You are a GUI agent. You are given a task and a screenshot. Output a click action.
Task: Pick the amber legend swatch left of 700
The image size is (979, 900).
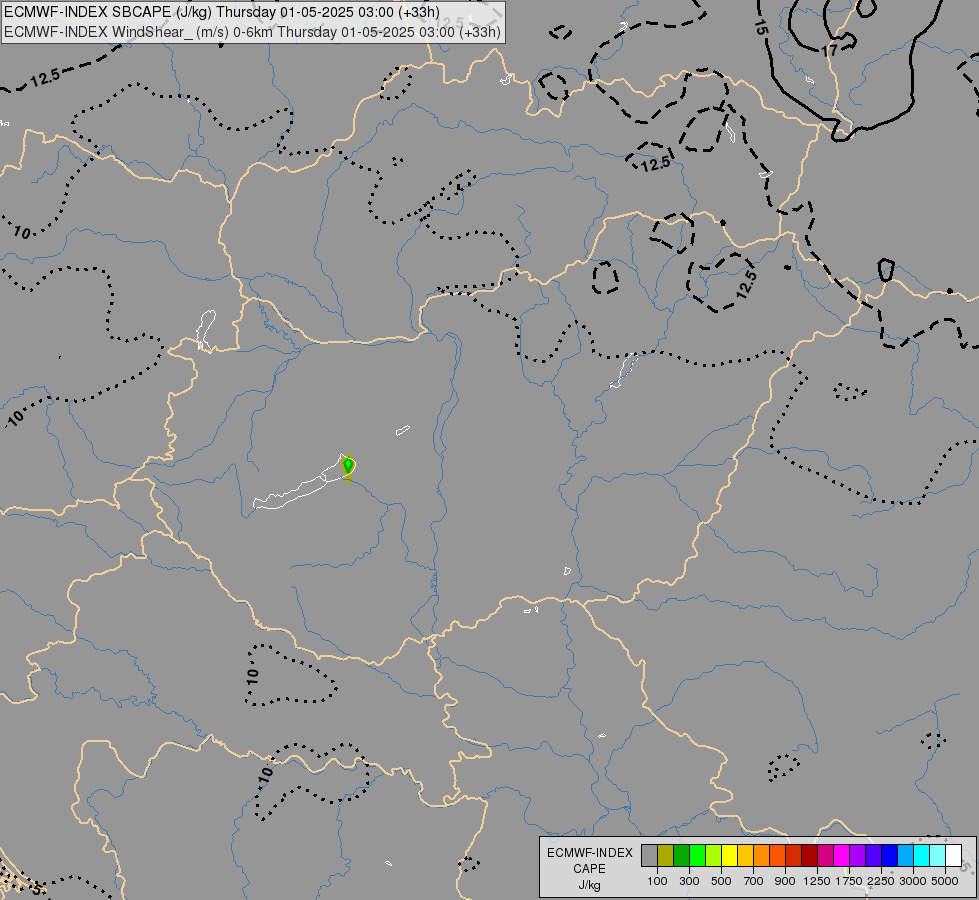[745, 855]
